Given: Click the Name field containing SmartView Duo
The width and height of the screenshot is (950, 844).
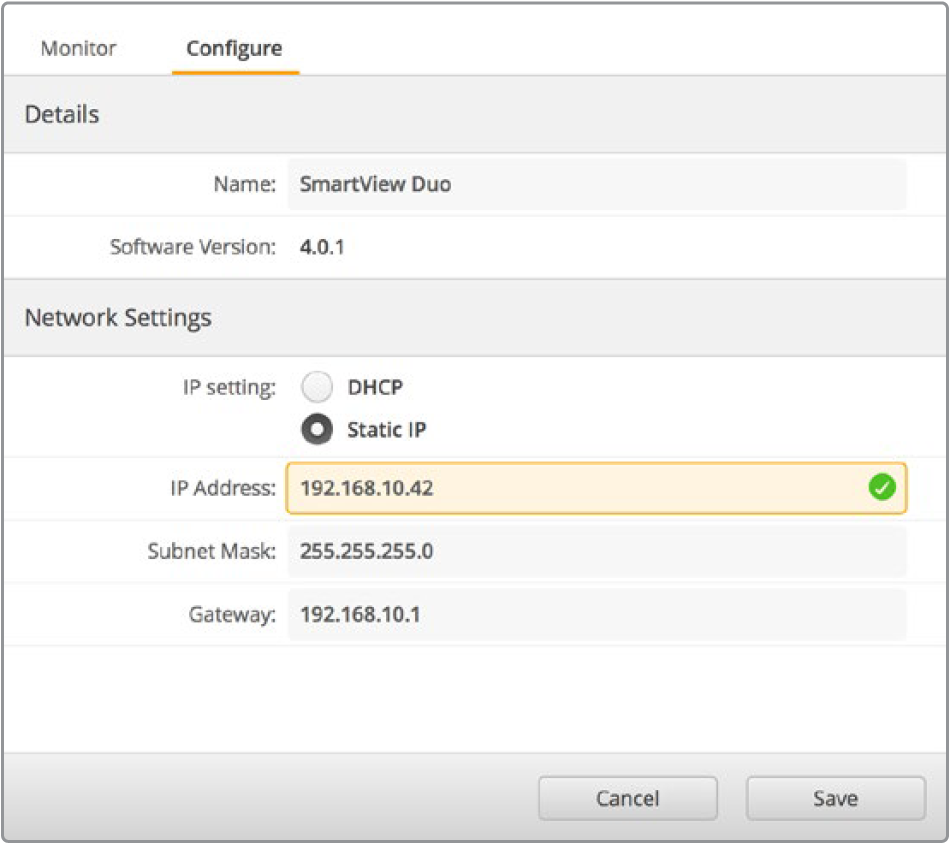Looking at the screenshot, I should (596, 184).
